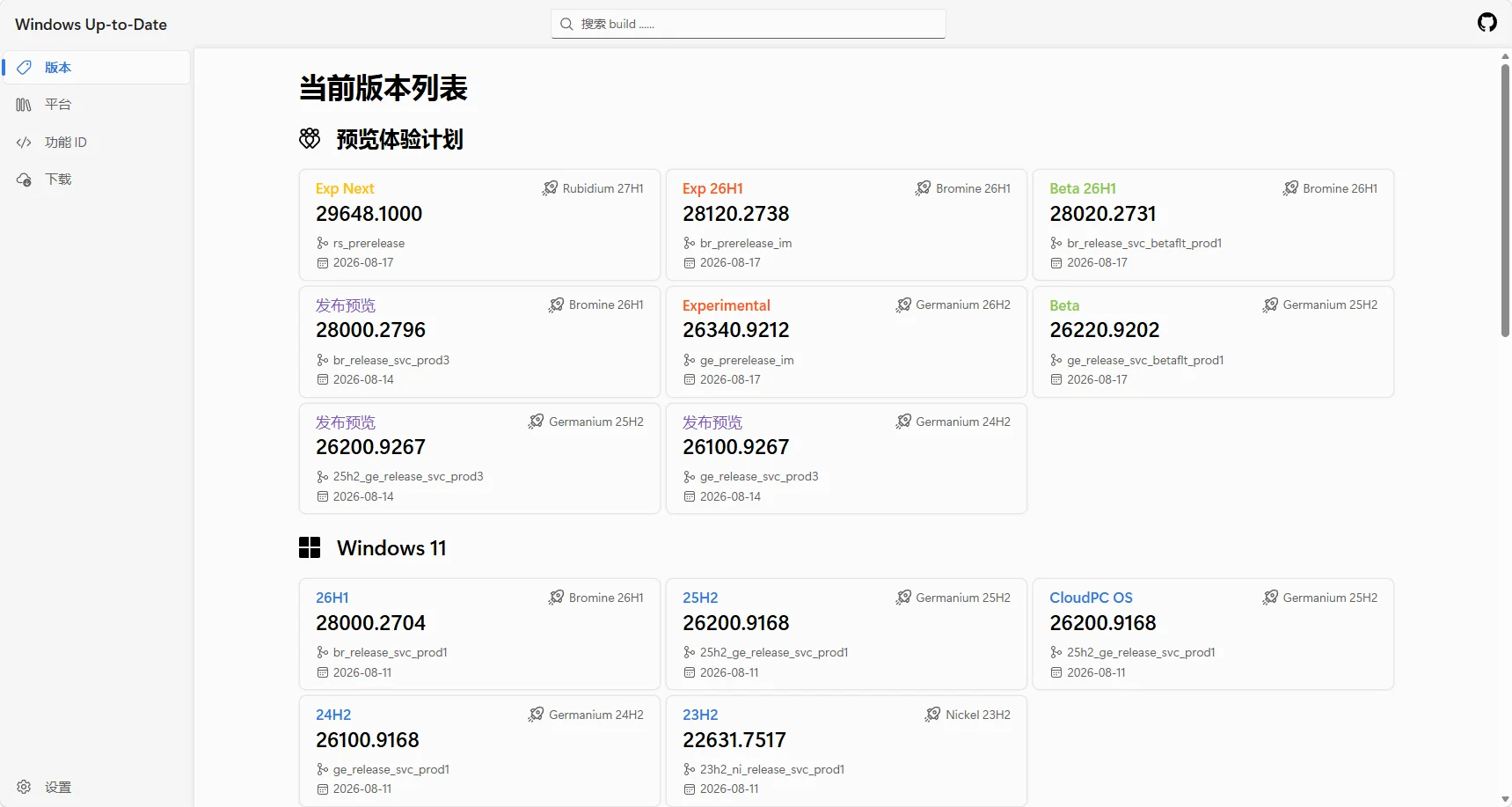
Task: Click the 预览体验计划 insider icon
Action: [310, 138]
